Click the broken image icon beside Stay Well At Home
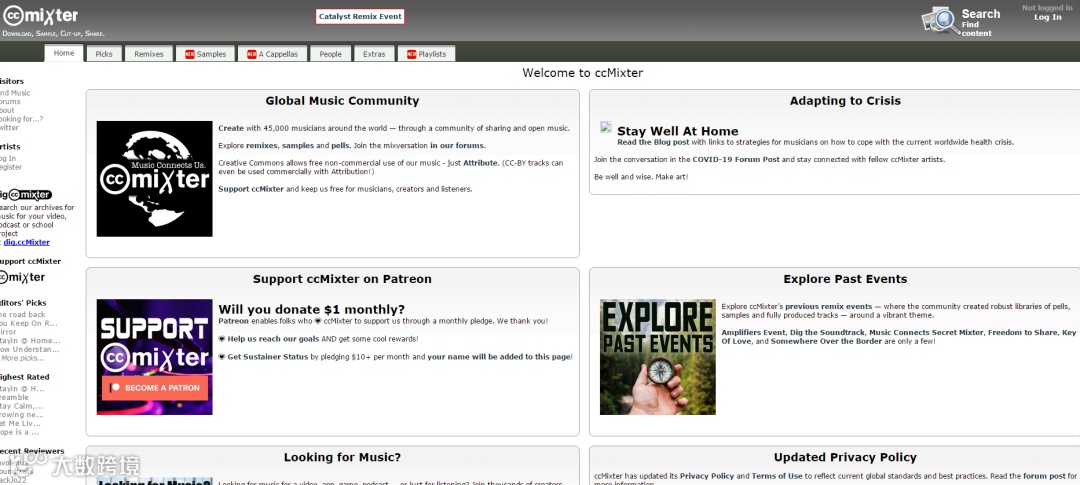Screen dimensions: 1080x485 [606, 127]
